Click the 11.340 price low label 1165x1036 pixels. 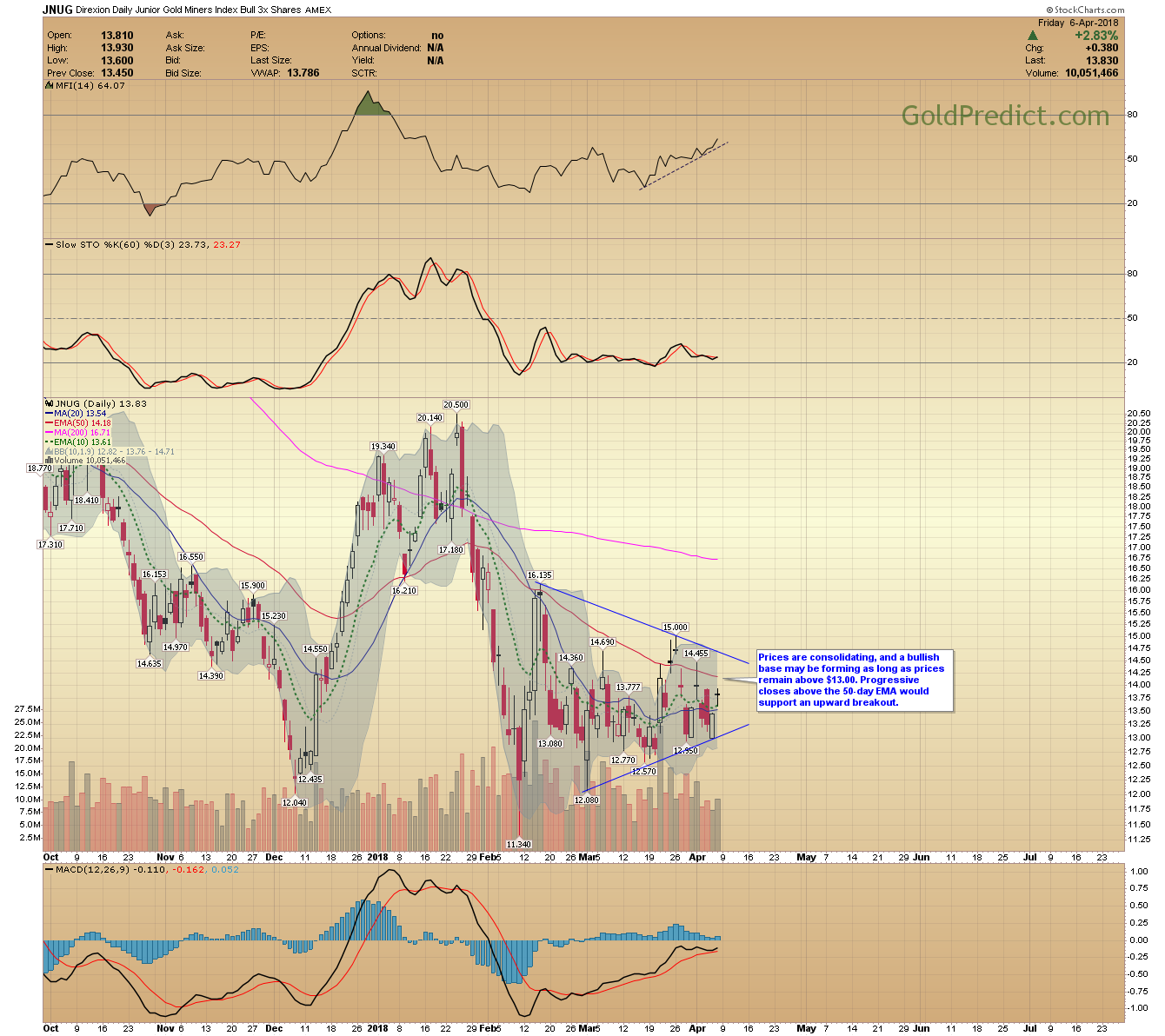518,844
